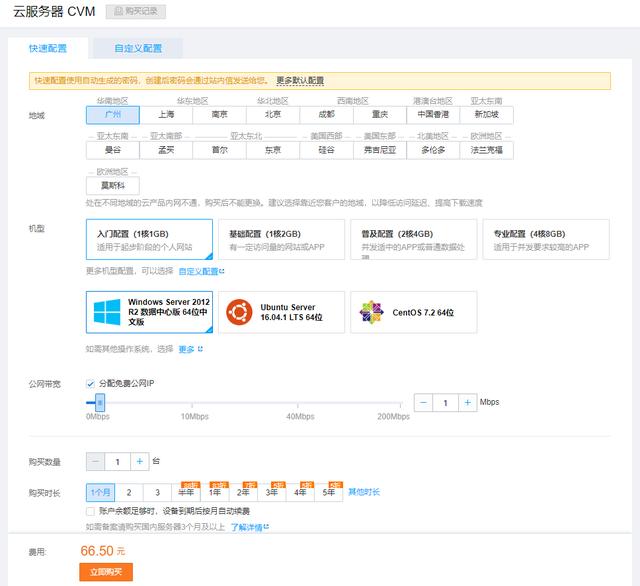This screenshot has width=640, height=586.
Task: Choose the 弗吉尼亚 region
Action: [x=380, y=150]
